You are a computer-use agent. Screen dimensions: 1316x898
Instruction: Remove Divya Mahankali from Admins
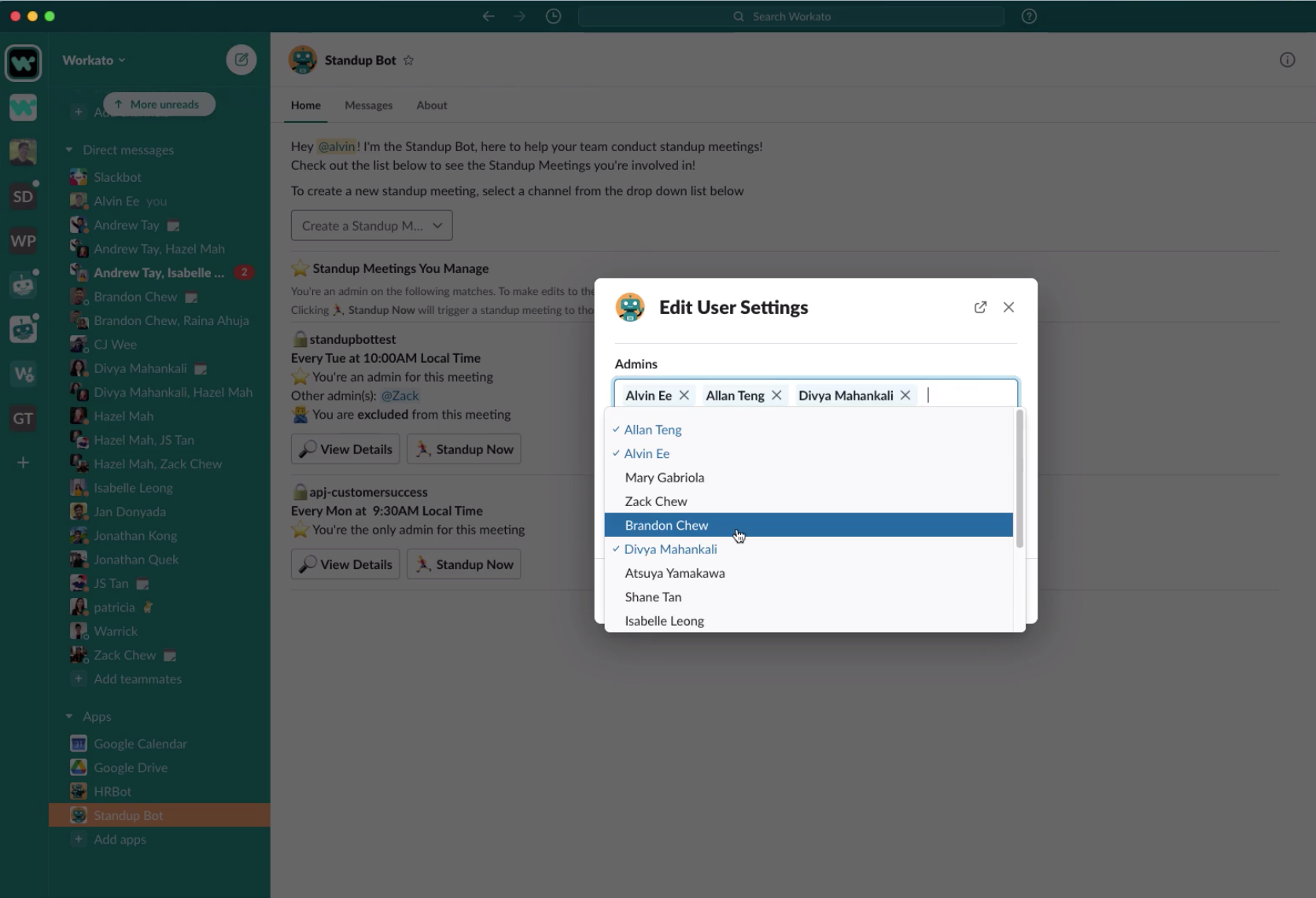coord(905,395)
